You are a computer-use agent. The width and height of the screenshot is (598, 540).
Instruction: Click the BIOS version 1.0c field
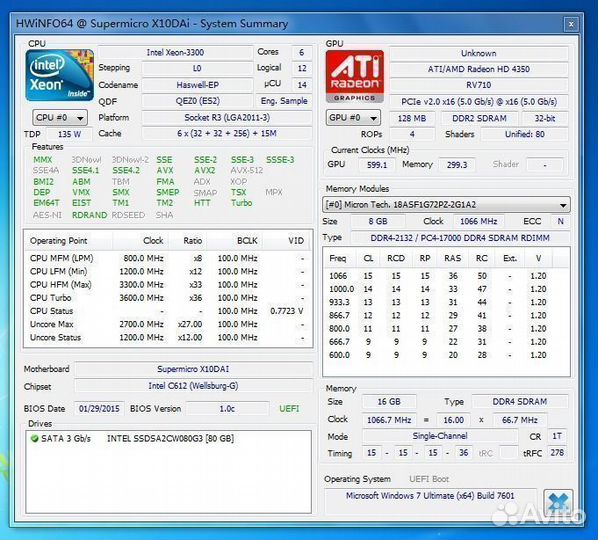pos(227,409)
